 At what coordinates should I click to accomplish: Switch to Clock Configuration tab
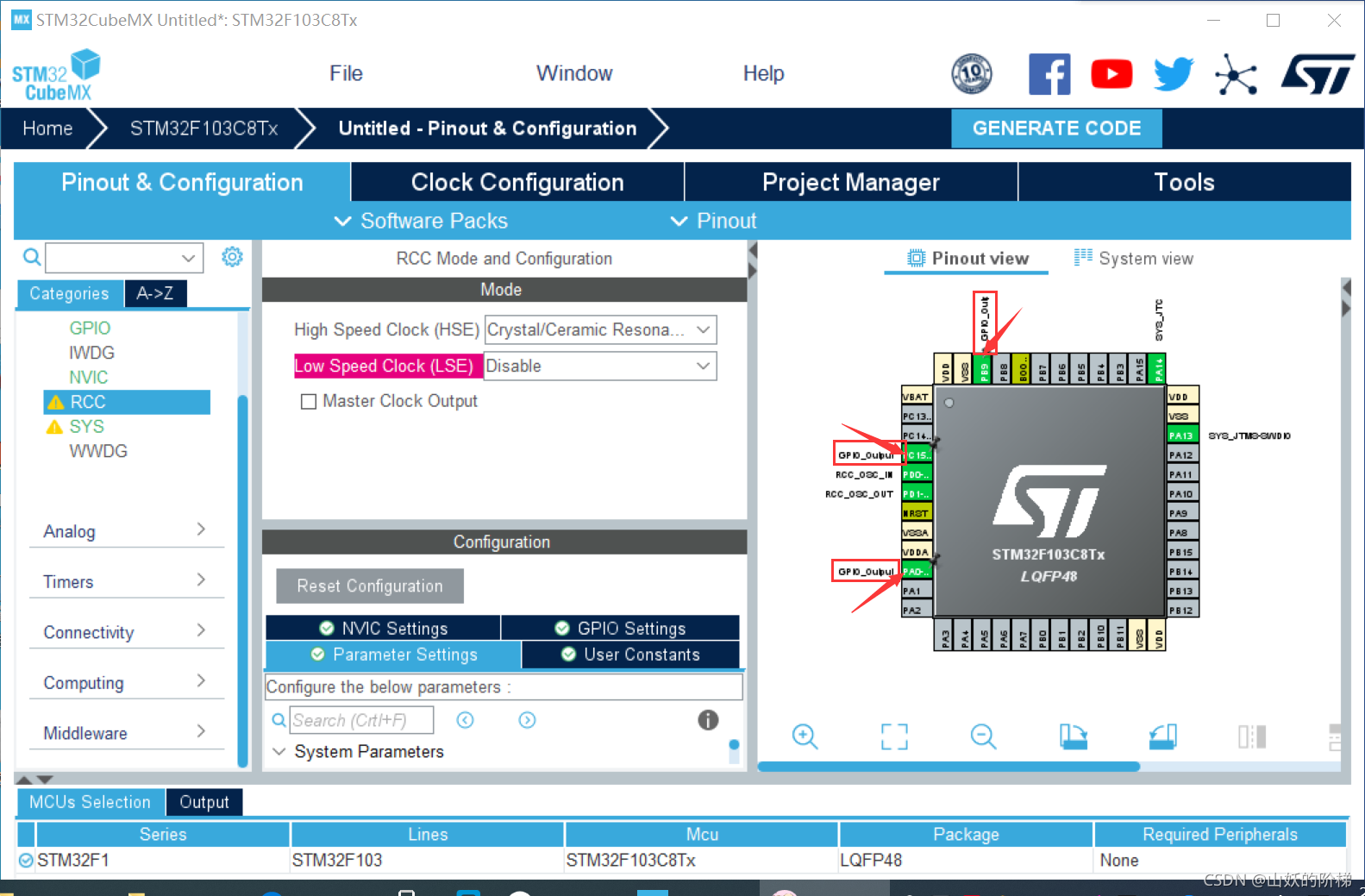tap(517, 182)
